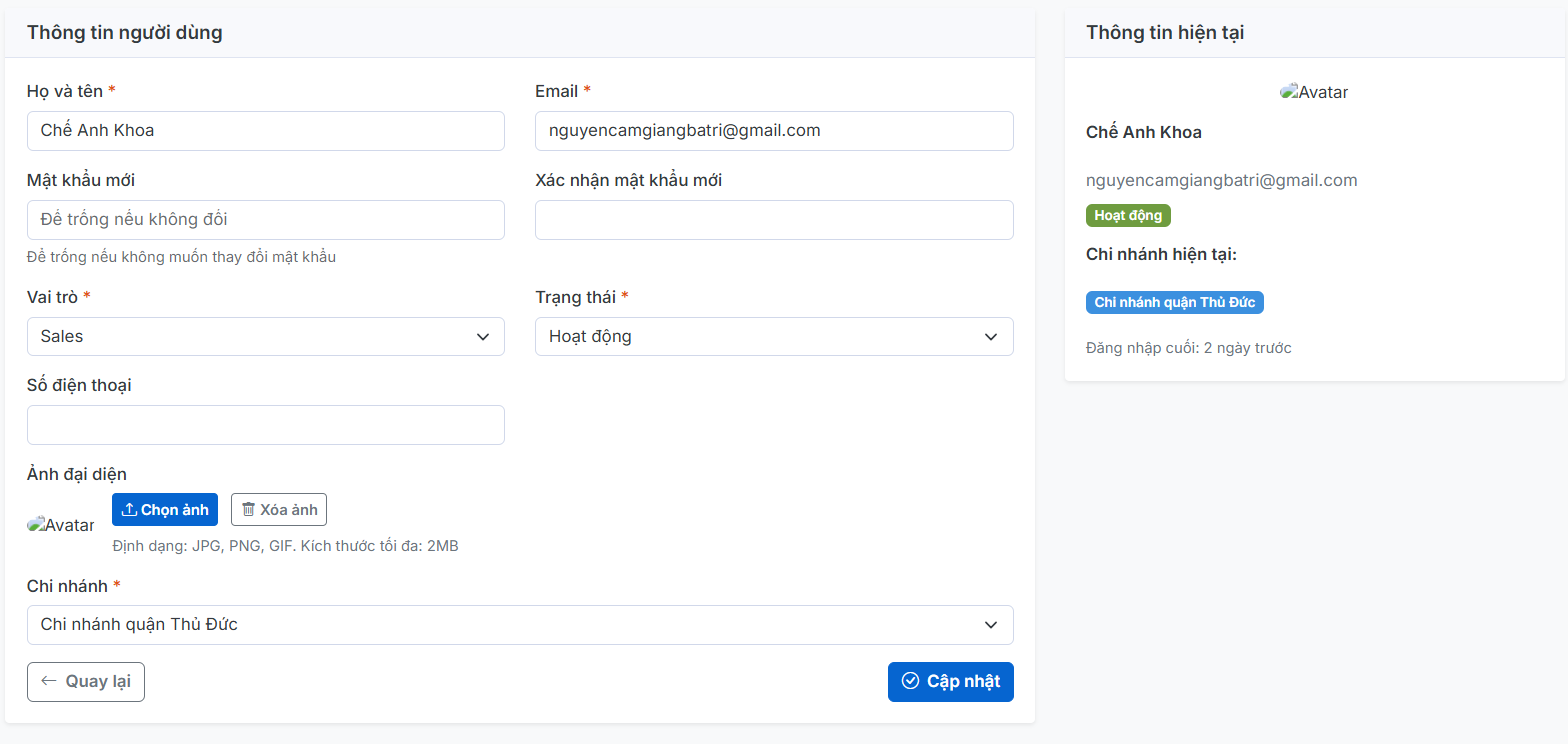Click the email address in Thông tin hiện tại

click(x=1221, y=181)
